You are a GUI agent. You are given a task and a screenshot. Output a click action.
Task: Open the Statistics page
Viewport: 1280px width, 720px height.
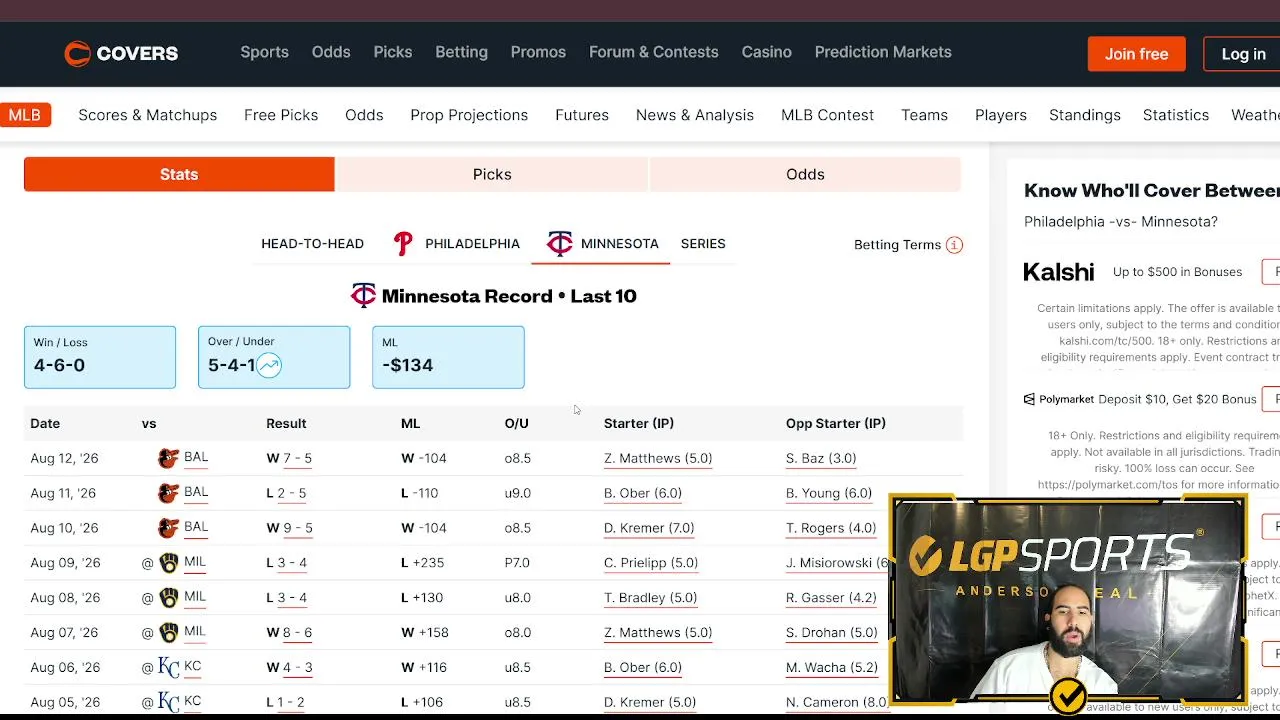pyautogui.click(x=1176, y=115)
